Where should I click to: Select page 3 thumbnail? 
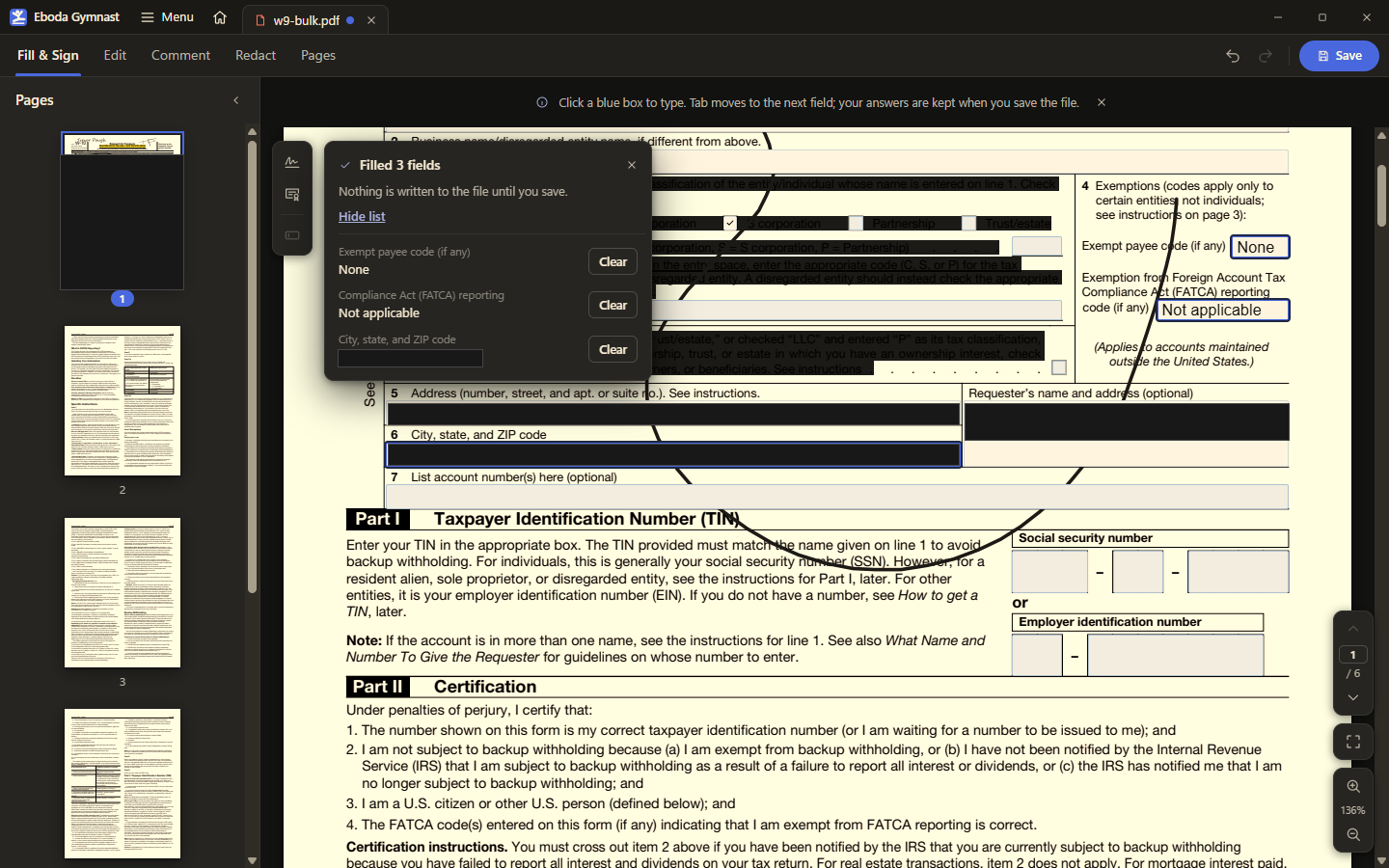coord(123,592)
